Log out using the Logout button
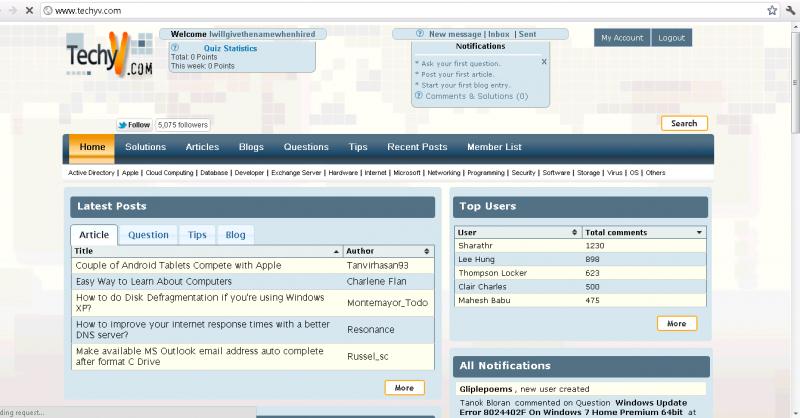This screenshot has width=800, height=418. click(x=671, y=38)
